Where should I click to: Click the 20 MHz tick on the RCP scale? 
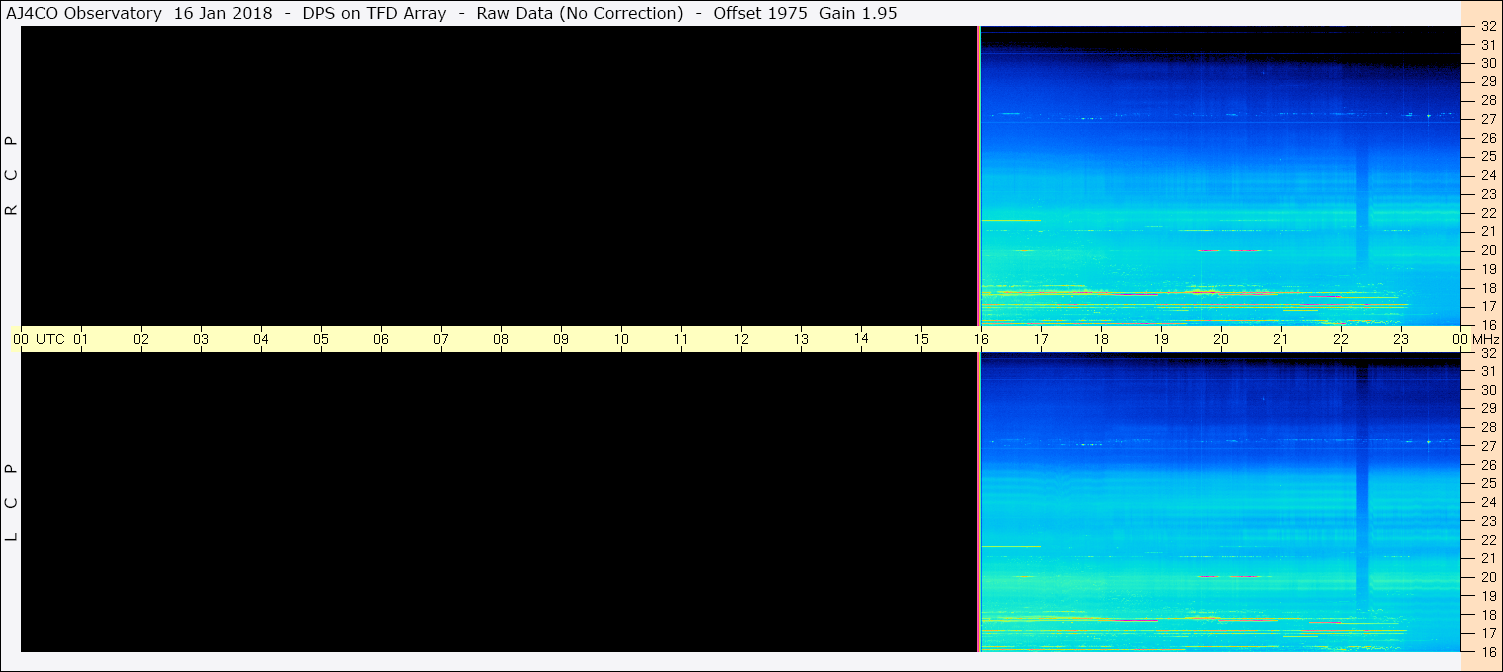(x=1488, y=250)
